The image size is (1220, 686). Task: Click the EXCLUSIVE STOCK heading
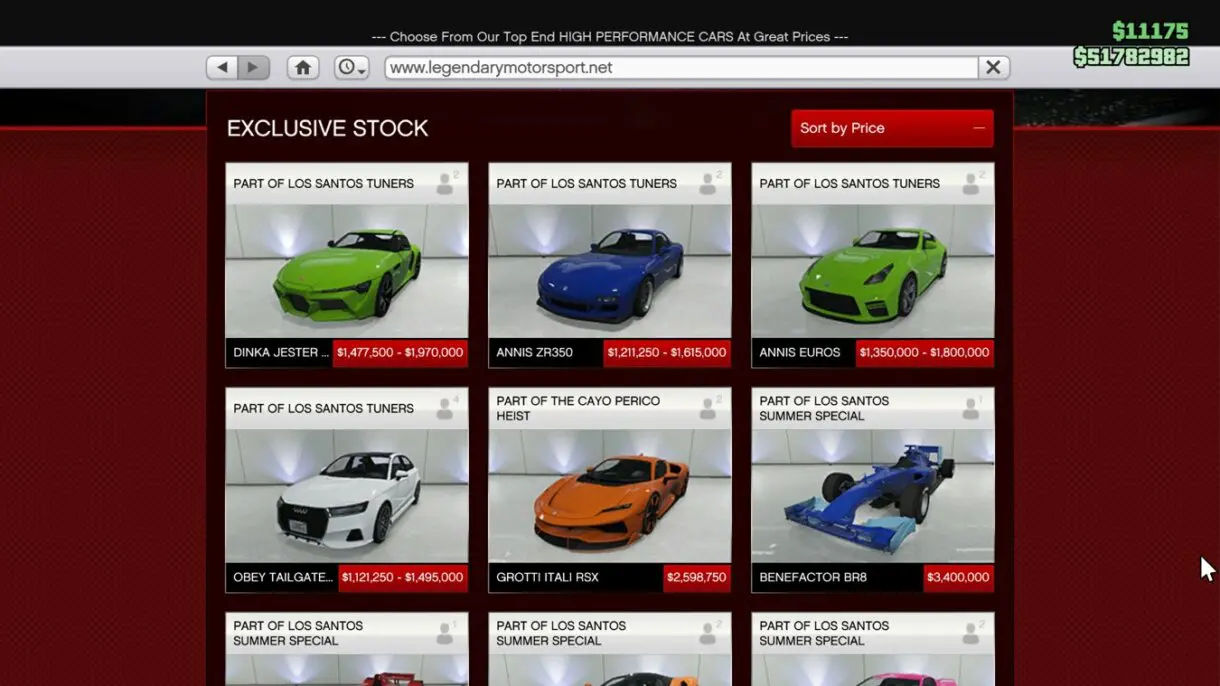tap(327, 128)
